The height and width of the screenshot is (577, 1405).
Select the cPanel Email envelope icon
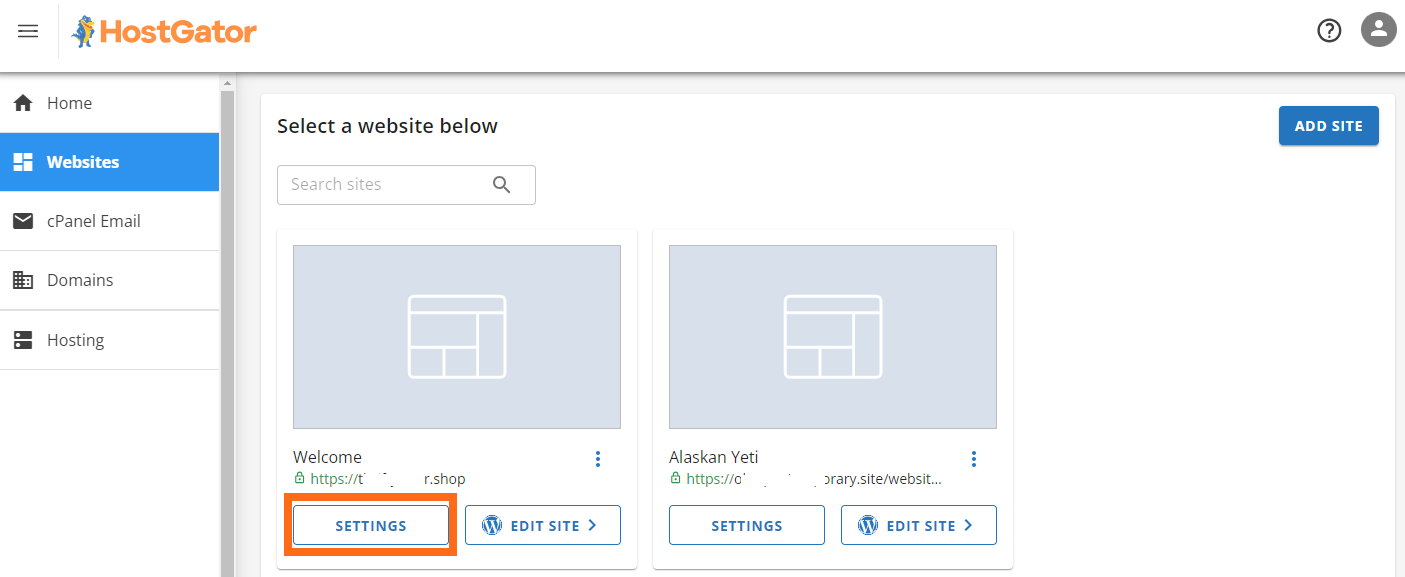(x=23, y=220)
